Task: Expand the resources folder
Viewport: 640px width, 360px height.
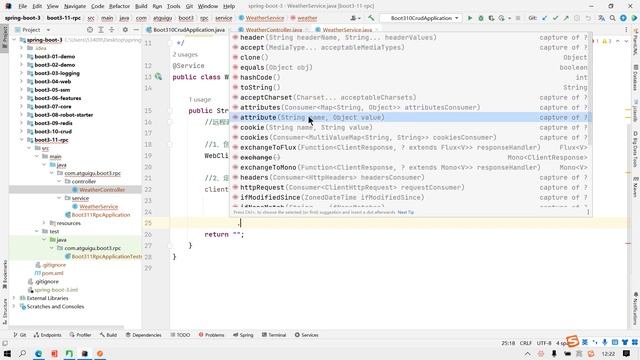Action: pyautogui.click(x=44, y=223)
